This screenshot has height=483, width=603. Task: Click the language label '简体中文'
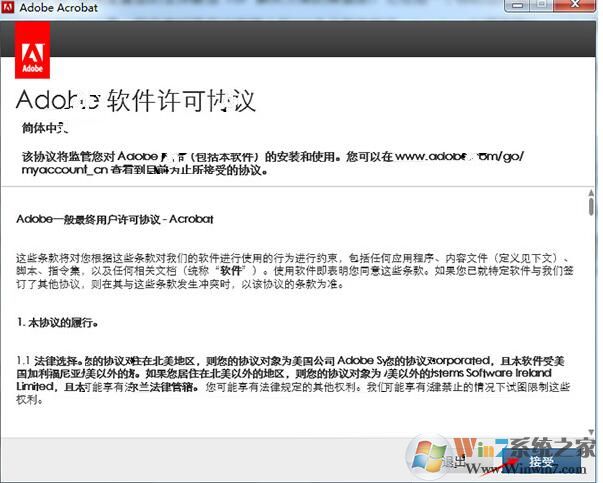click(x=45, y=127)
